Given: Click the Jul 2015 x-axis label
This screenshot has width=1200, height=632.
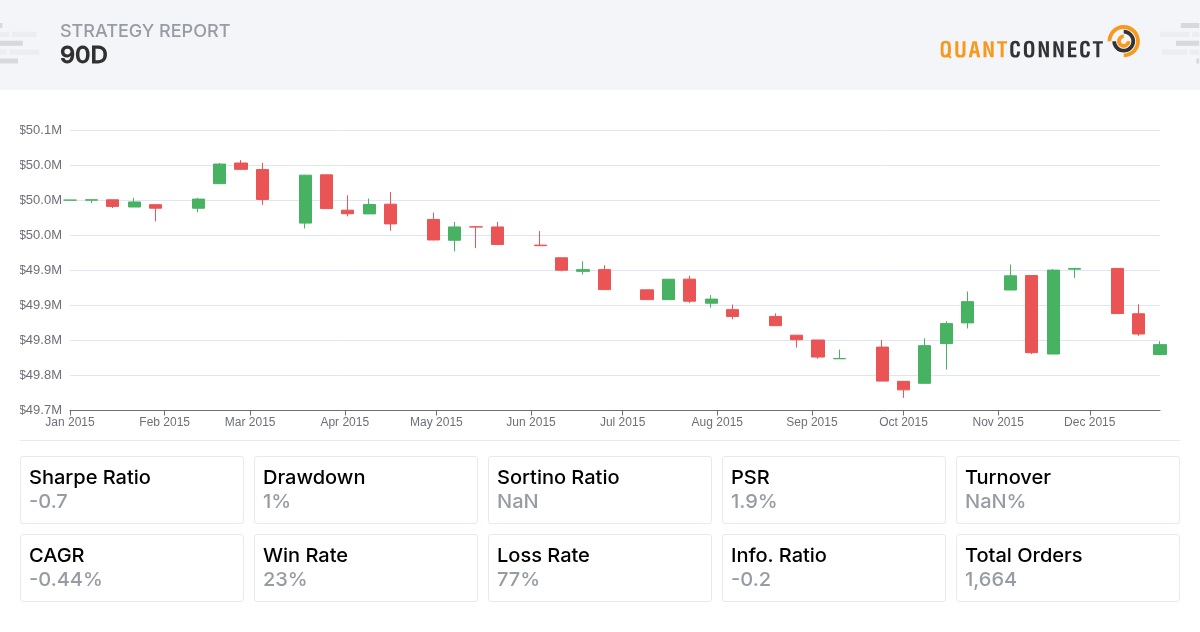Looking at the screenshot, I should tap(622, 422).
